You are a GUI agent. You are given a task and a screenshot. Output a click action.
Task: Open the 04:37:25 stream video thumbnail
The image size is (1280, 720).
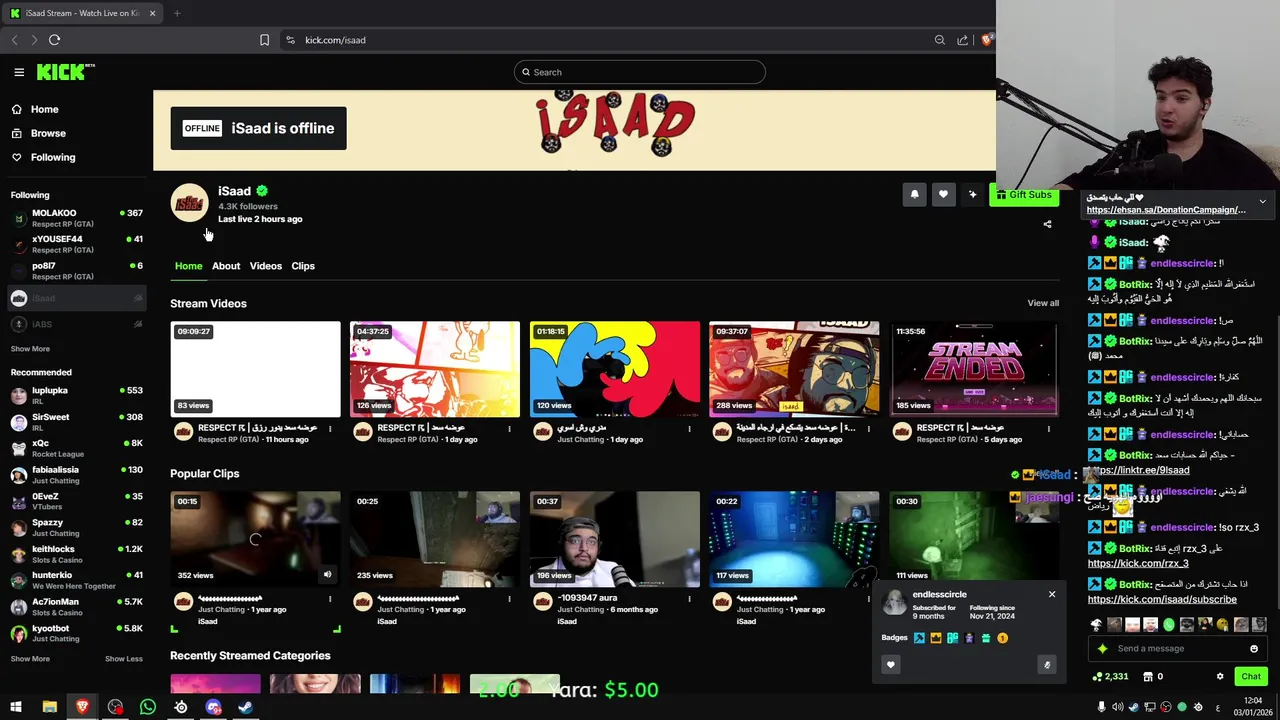[x=435, y=369]
